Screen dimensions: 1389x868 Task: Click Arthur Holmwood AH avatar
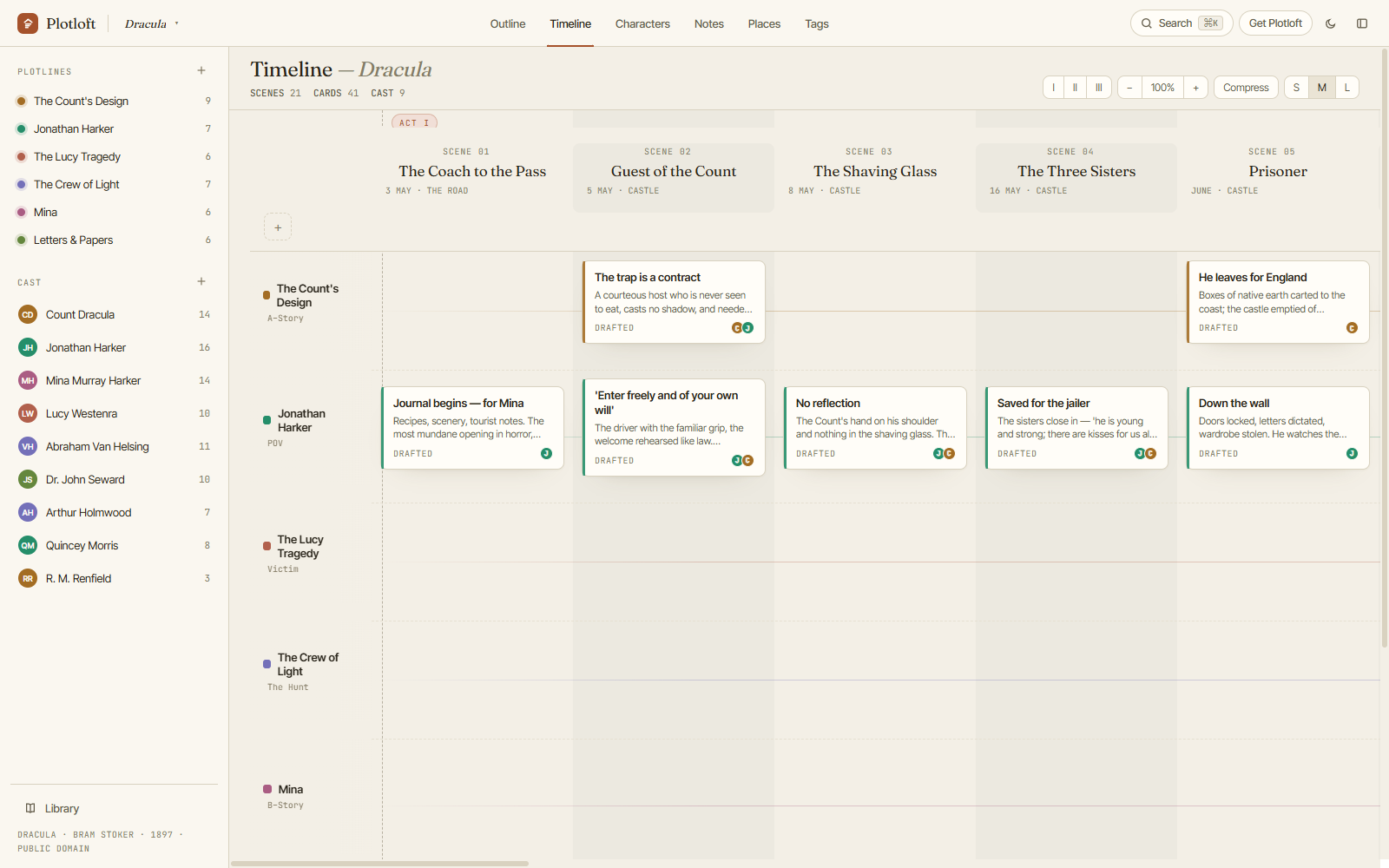[28, 512]
